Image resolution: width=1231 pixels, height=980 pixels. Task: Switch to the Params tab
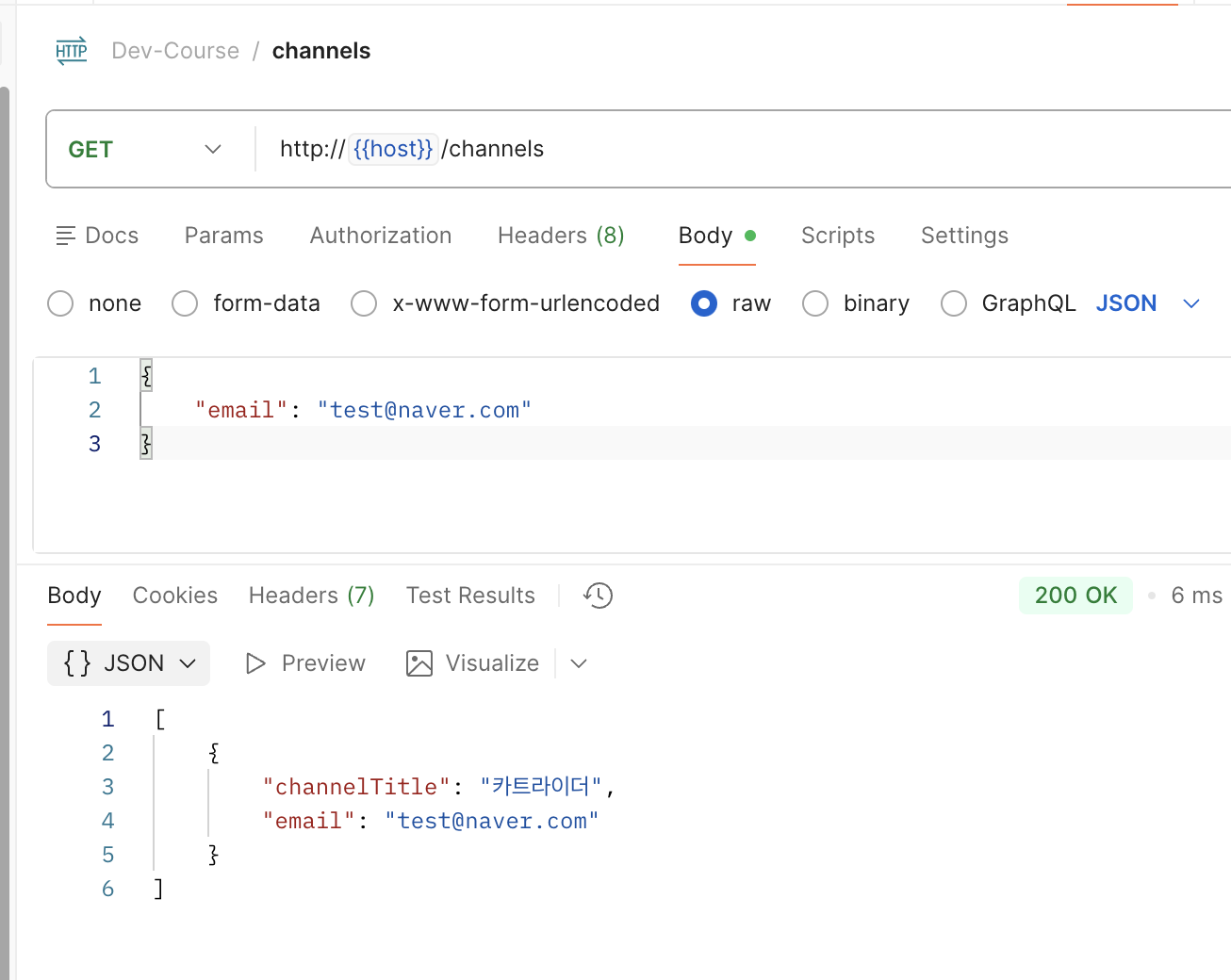click(224, 236)
